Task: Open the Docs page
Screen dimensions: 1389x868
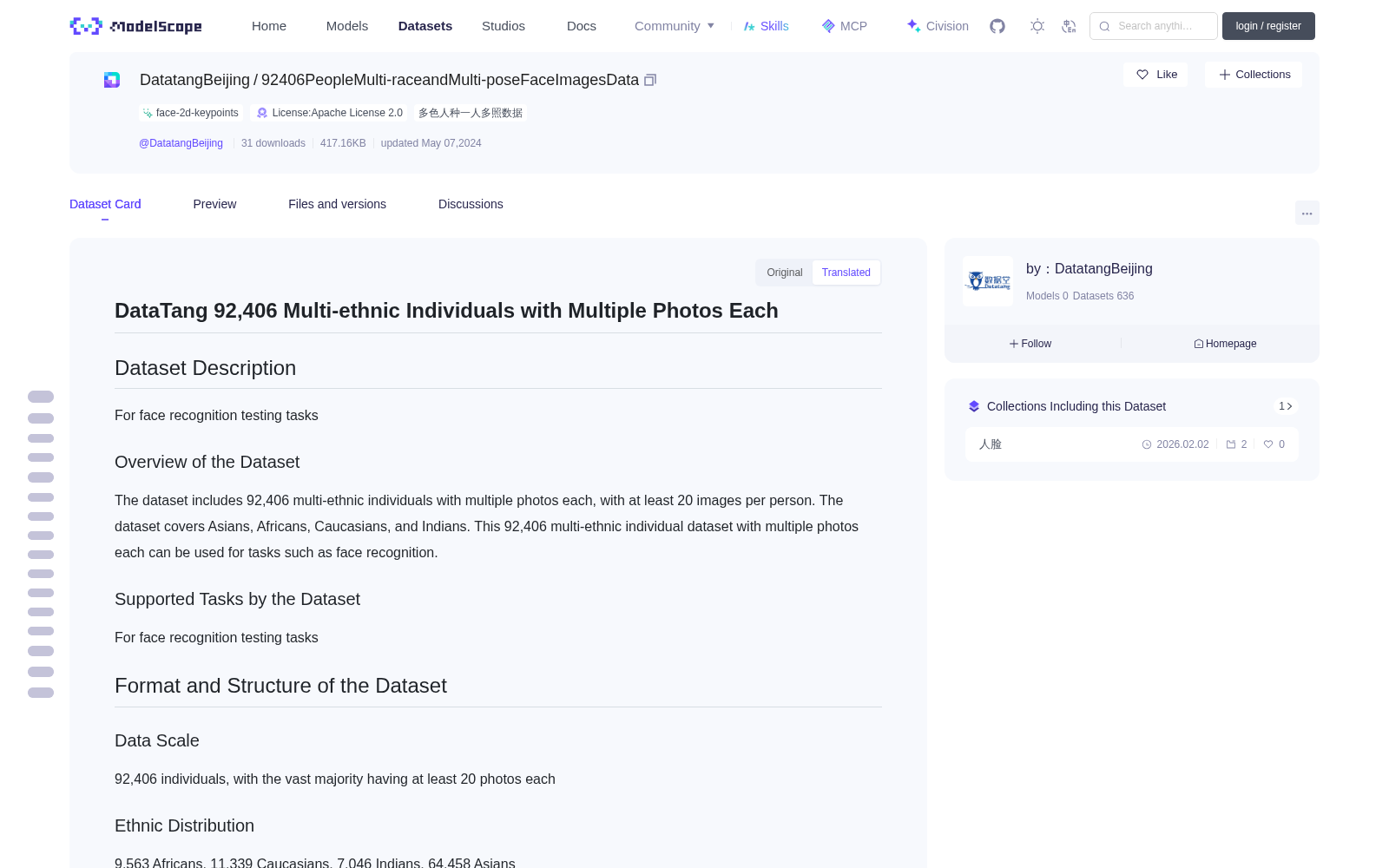Action: pos(582,26)
